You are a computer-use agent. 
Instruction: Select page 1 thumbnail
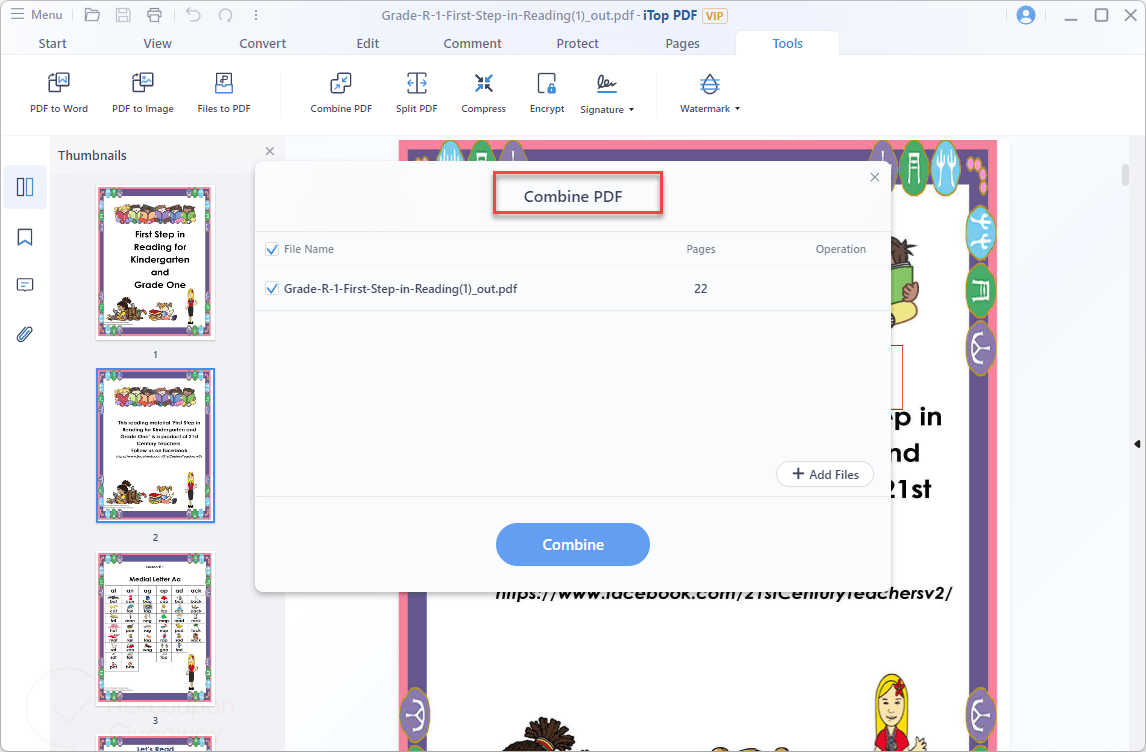click(155, 262)
